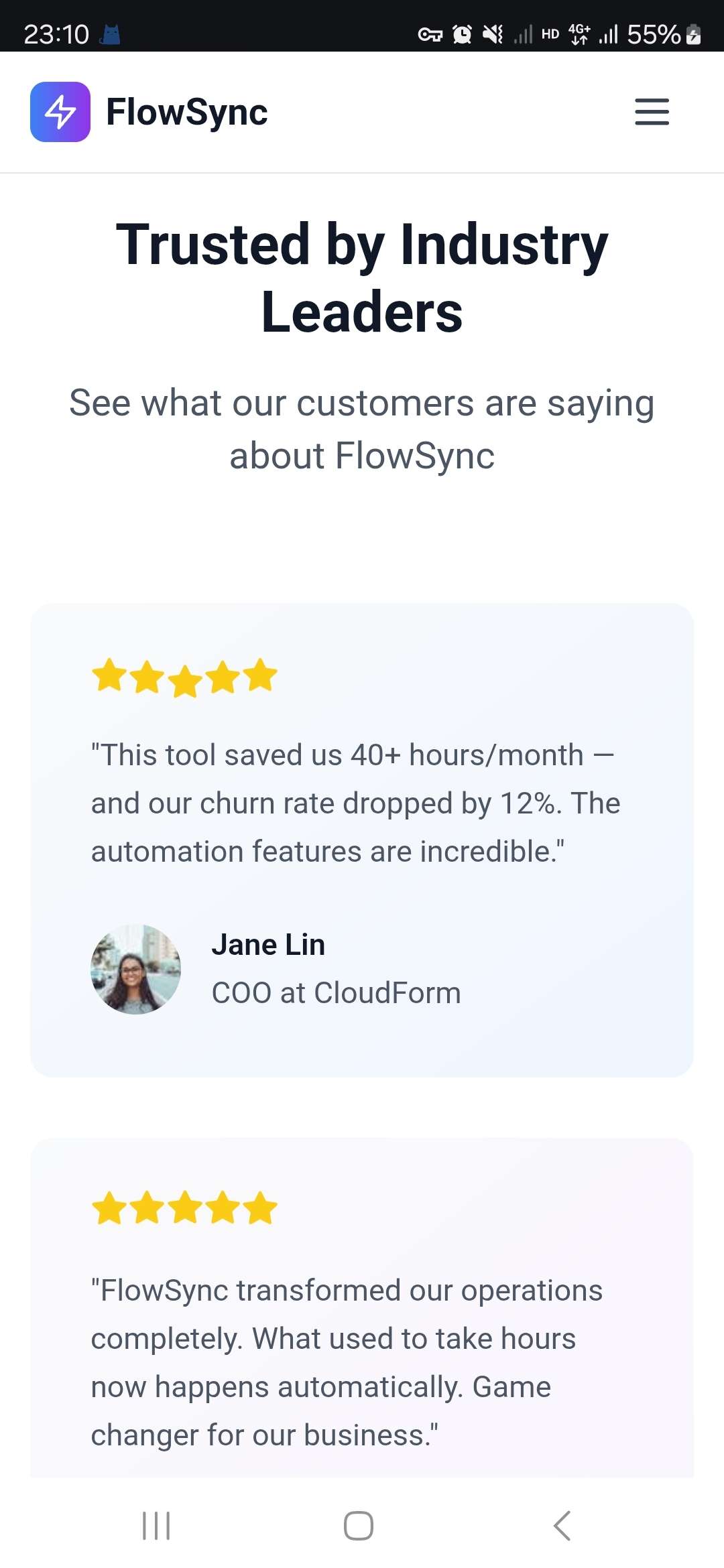The width and height of the screenshot is (724, 1568).
Task: Tap the alarm clock status icon
Action: coord(462,34)
